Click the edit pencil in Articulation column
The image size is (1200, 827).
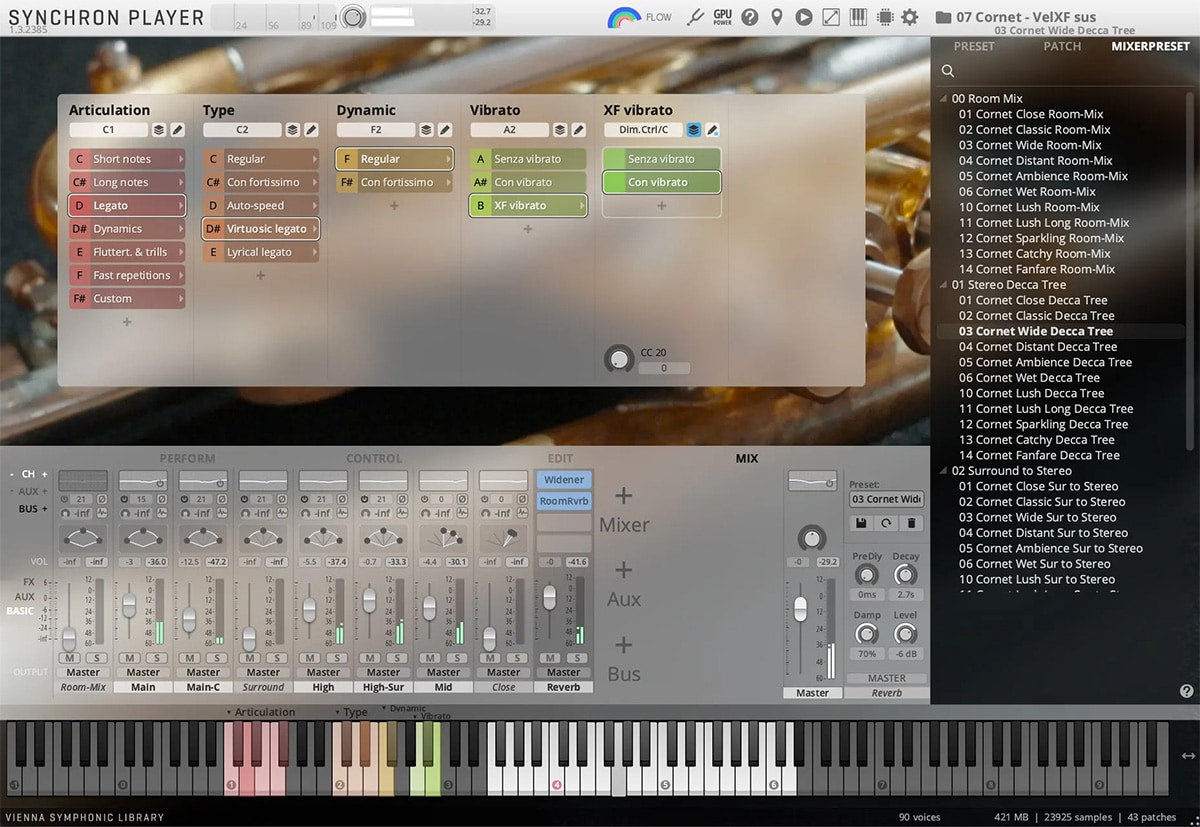pos(177,130)
